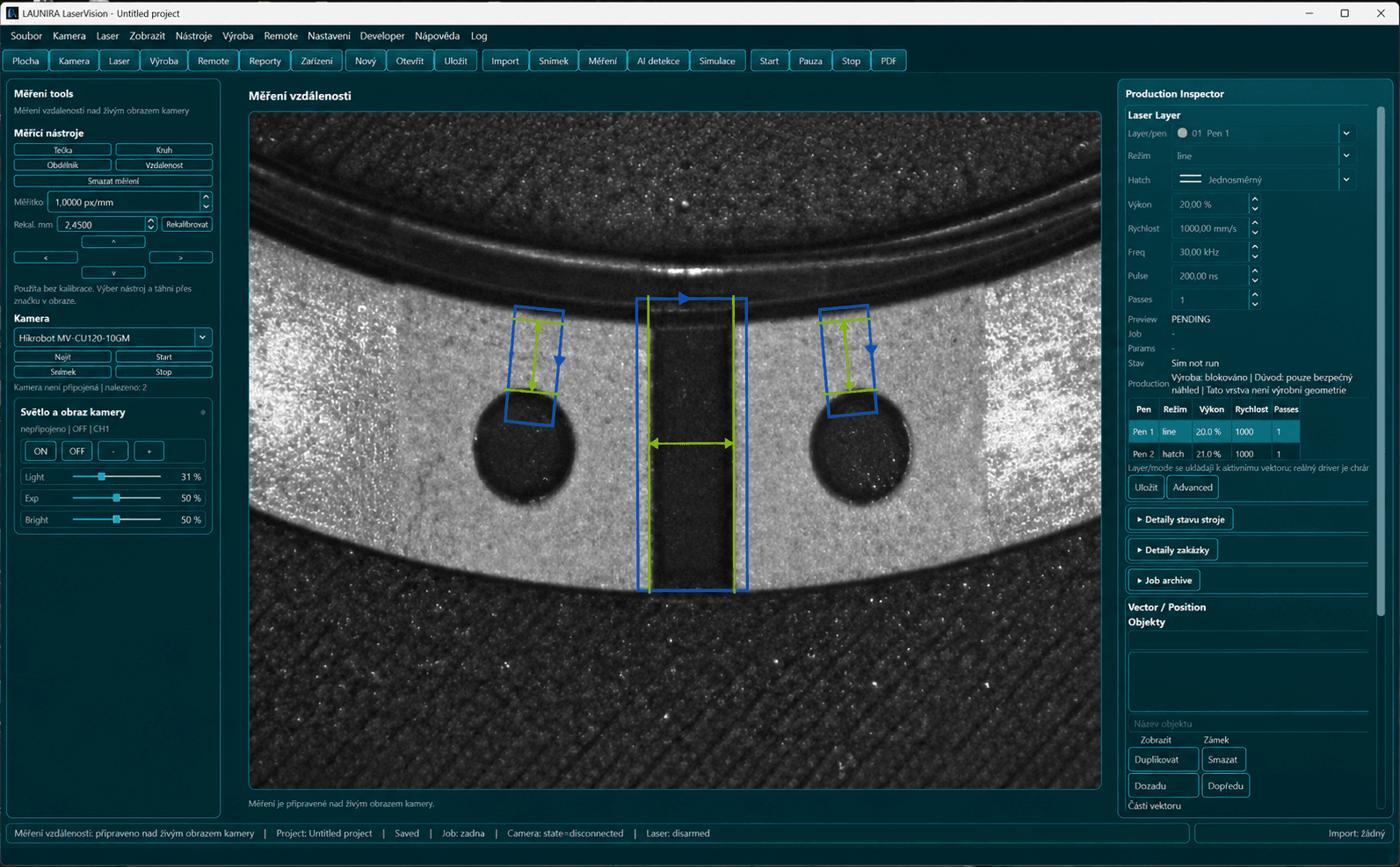
Task: Open the Nástroje menu
Action: coord(193,36)
